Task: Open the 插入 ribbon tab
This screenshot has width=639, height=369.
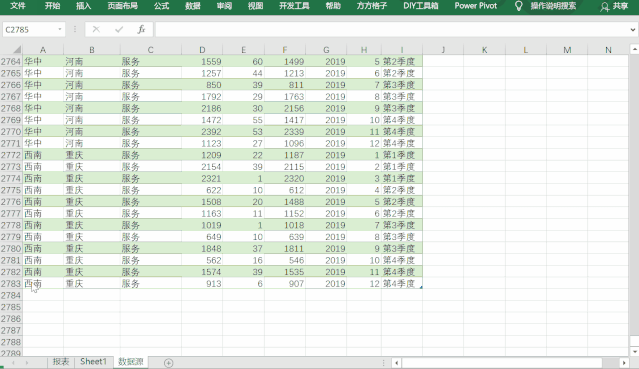Action: (84, 6)
